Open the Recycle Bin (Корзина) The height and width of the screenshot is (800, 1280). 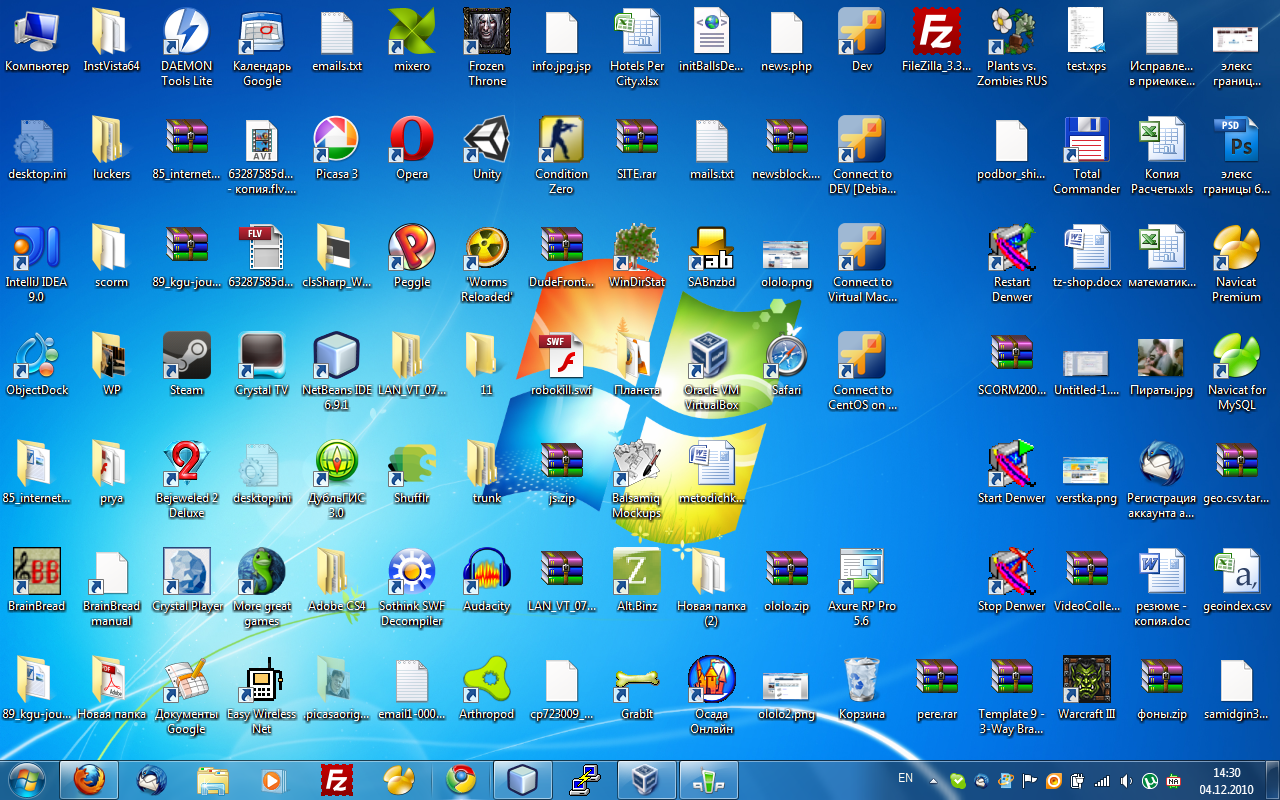point(861,681)
